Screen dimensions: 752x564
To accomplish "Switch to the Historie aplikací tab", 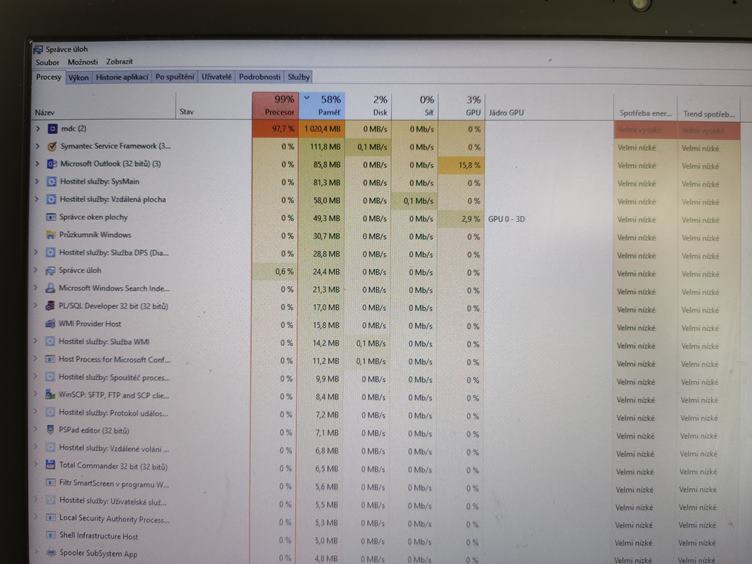I will 122,77.
